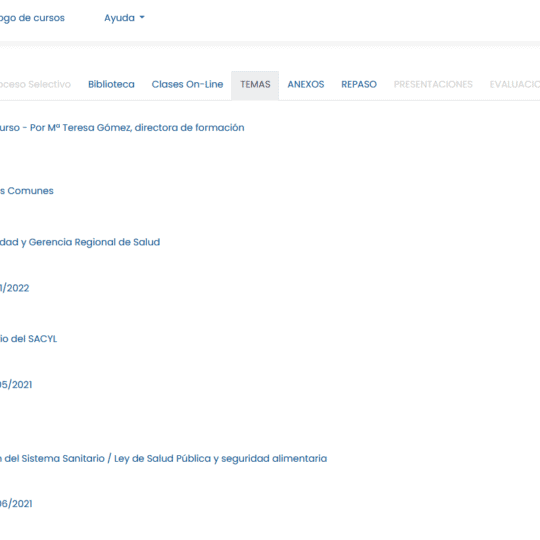This screenshot has height=540, width=540.
Task: Select the PRESENTACIONES tab
Action: [433, 84]
